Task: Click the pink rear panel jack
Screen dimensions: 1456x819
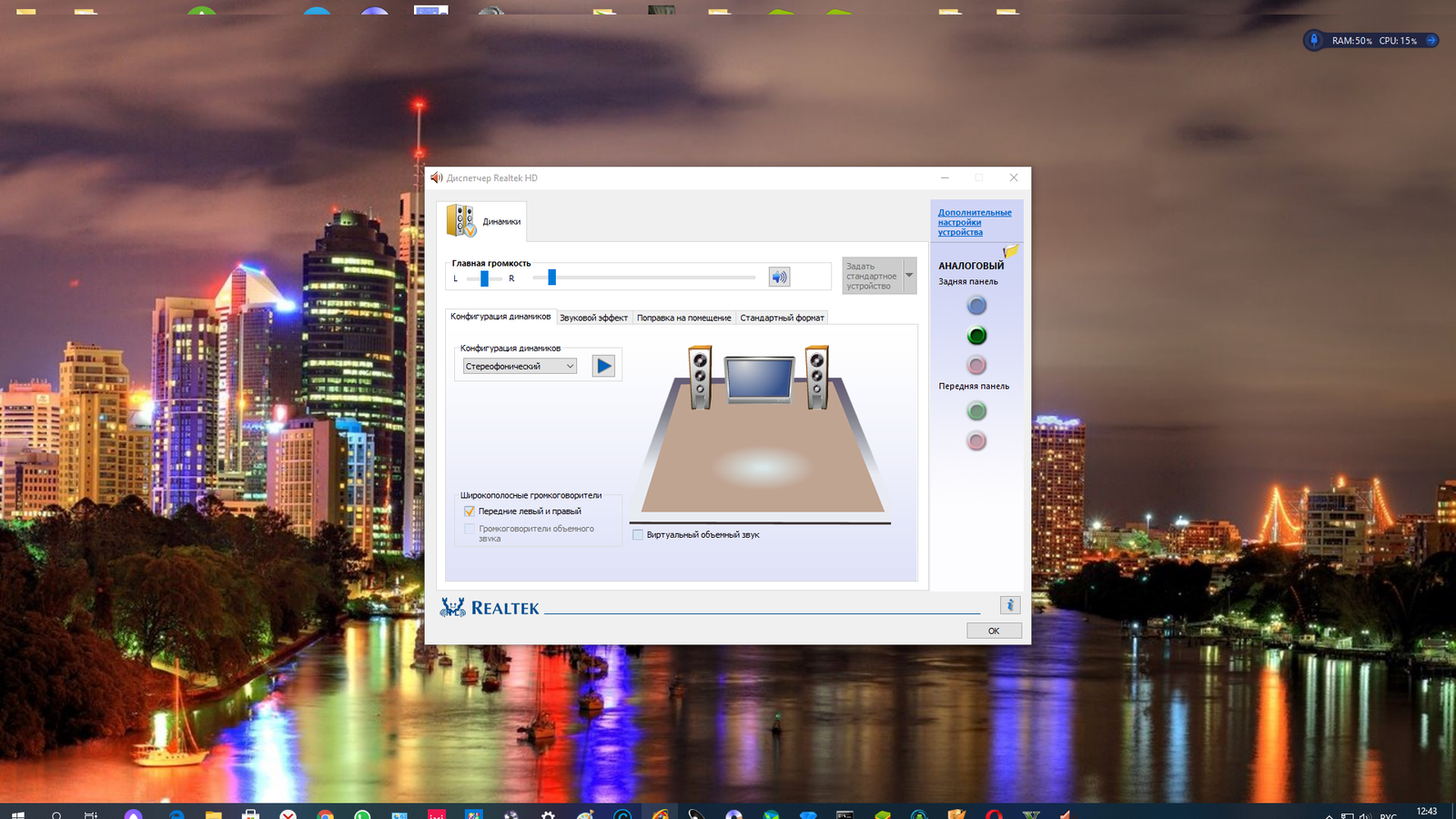Action: [976, 366]
